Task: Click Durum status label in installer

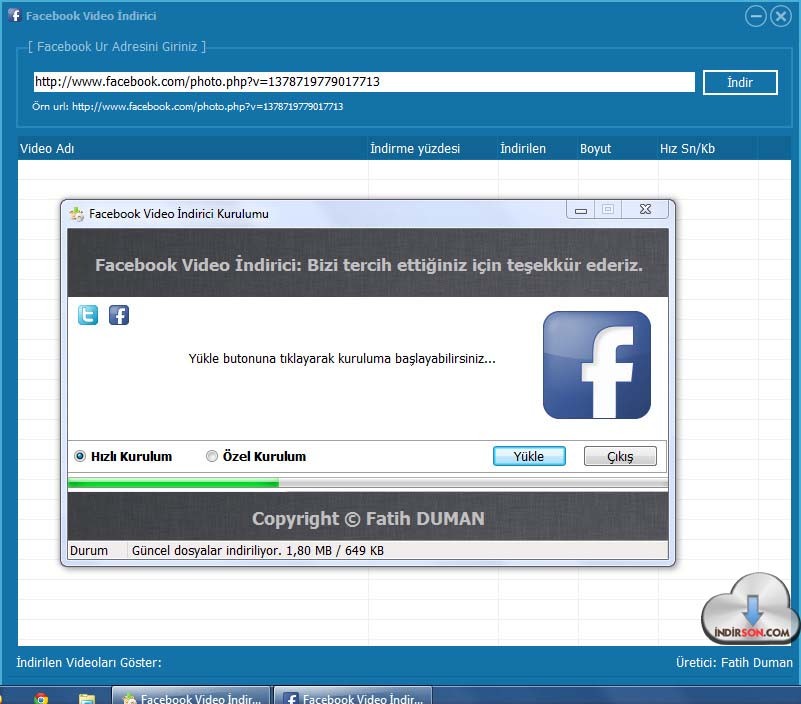Action: click(x=89, y=551)
